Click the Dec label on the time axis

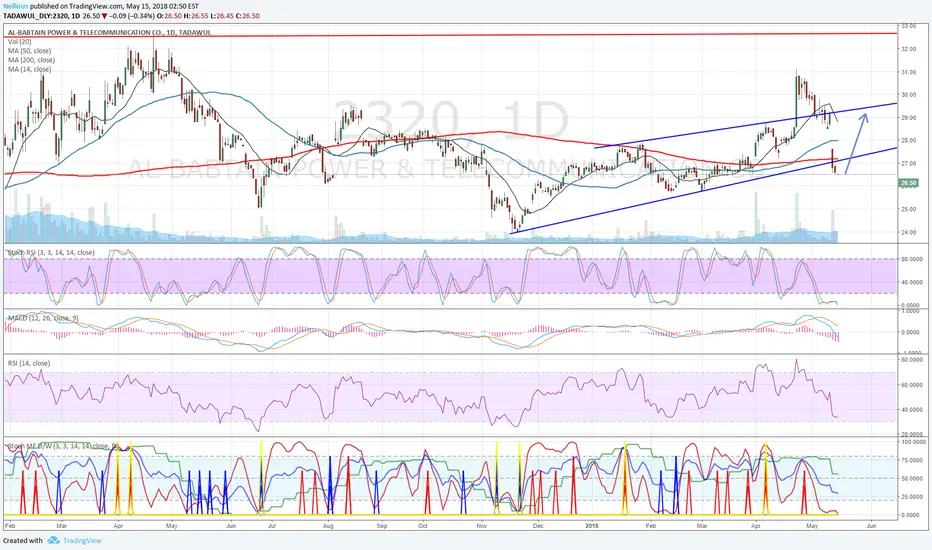tap(538, 526)
